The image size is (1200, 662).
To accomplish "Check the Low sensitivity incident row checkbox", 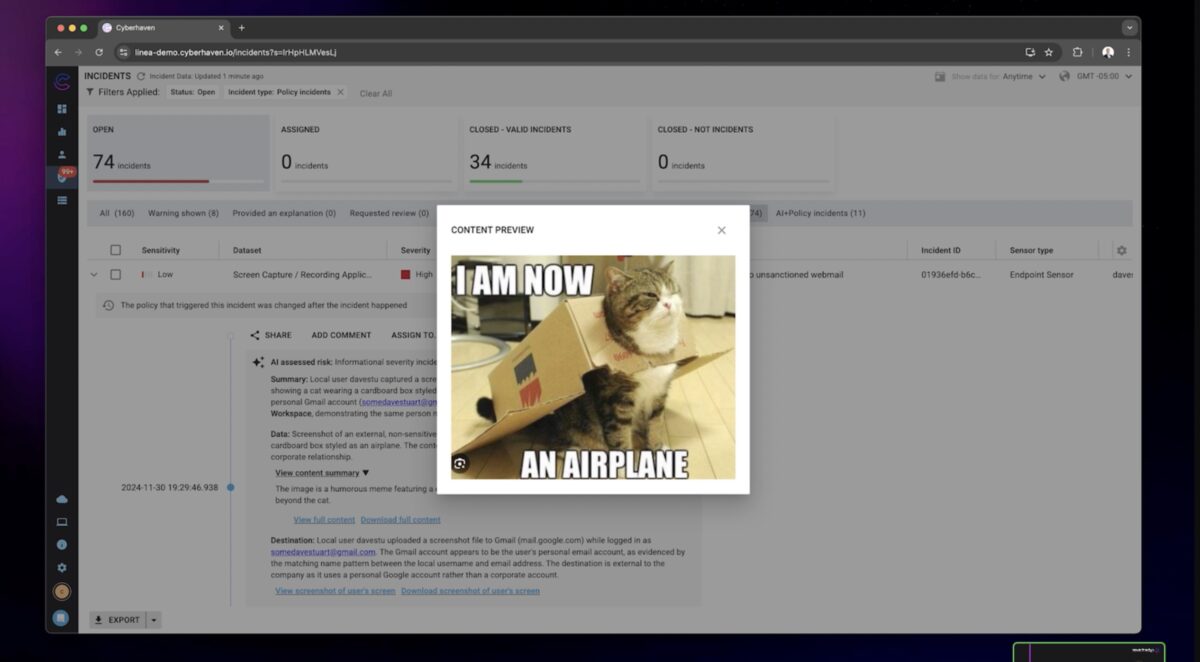I will pos(116,274).
